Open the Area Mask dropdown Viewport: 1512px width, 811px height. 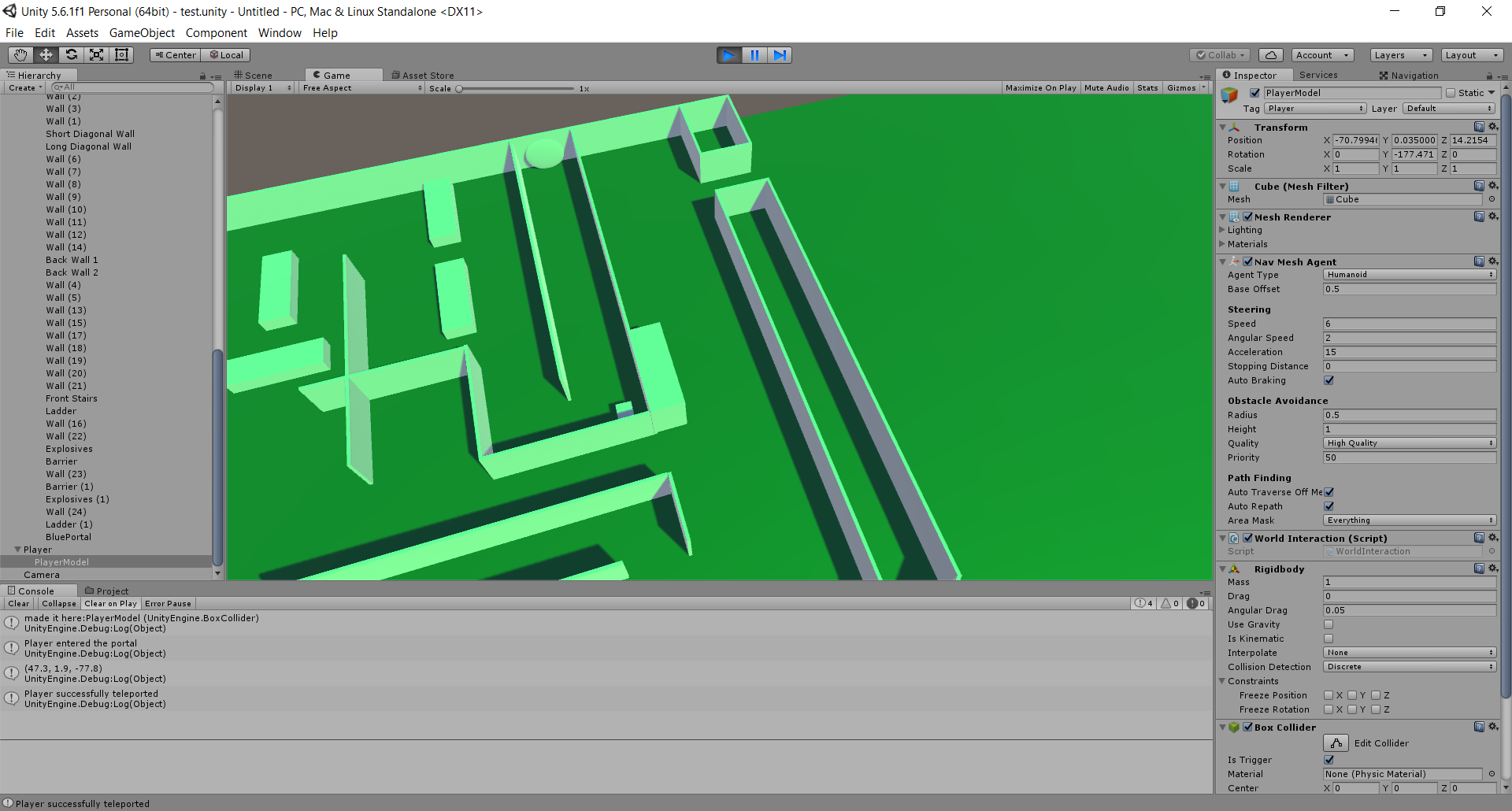click(1410, 520)
